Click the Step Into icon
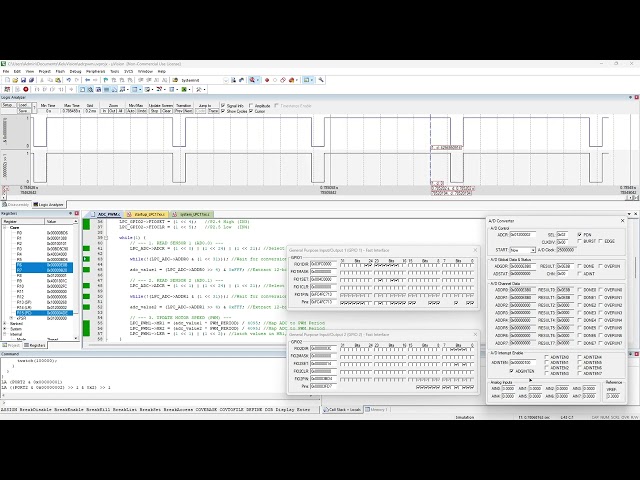 click(37, 89)
